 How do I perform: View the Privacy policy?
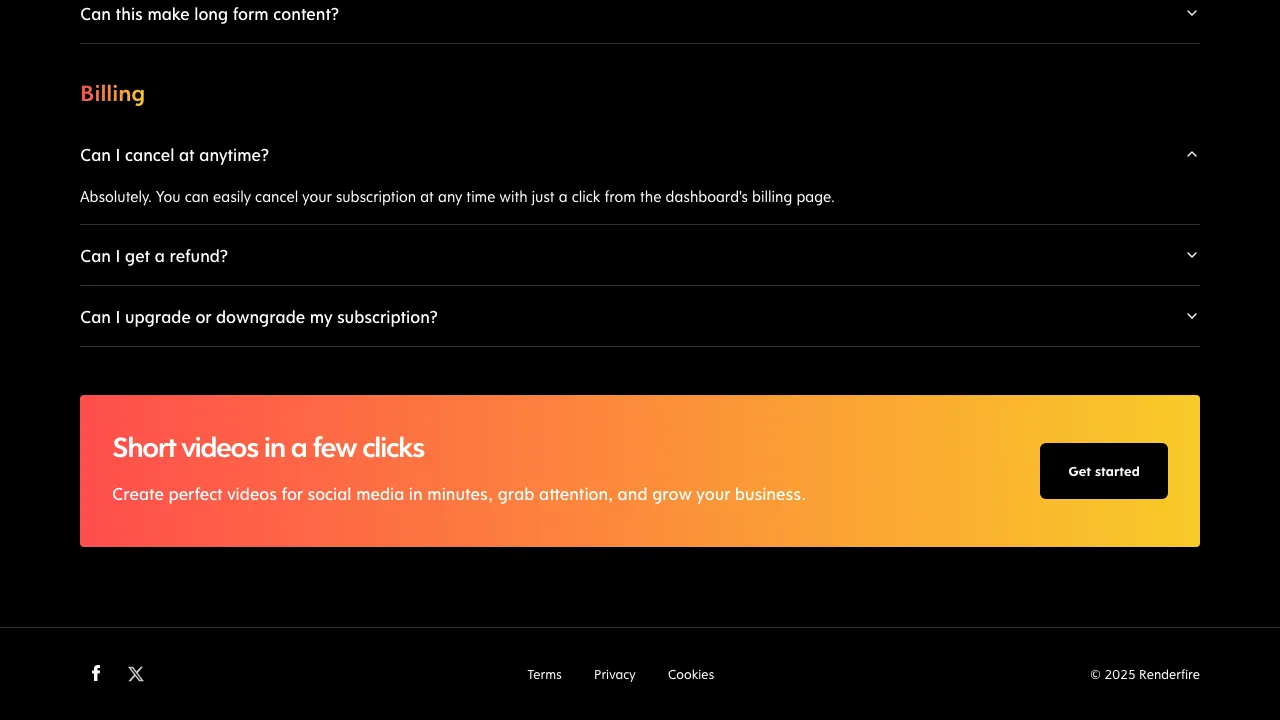pos(614,674)
